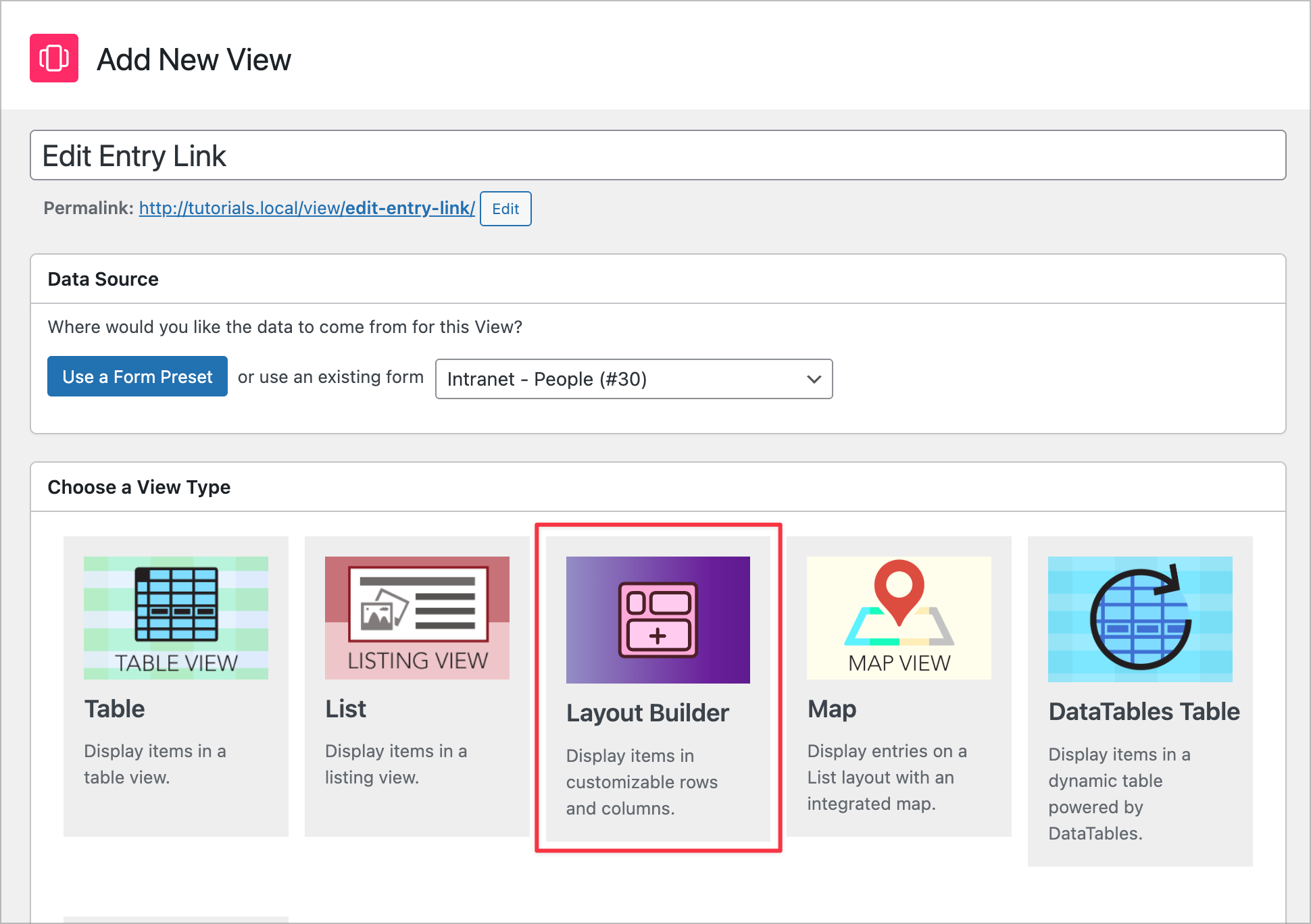1311x924 pixels.
Task: Click the 'Where would you like the data' question
Action: (285, 327)
